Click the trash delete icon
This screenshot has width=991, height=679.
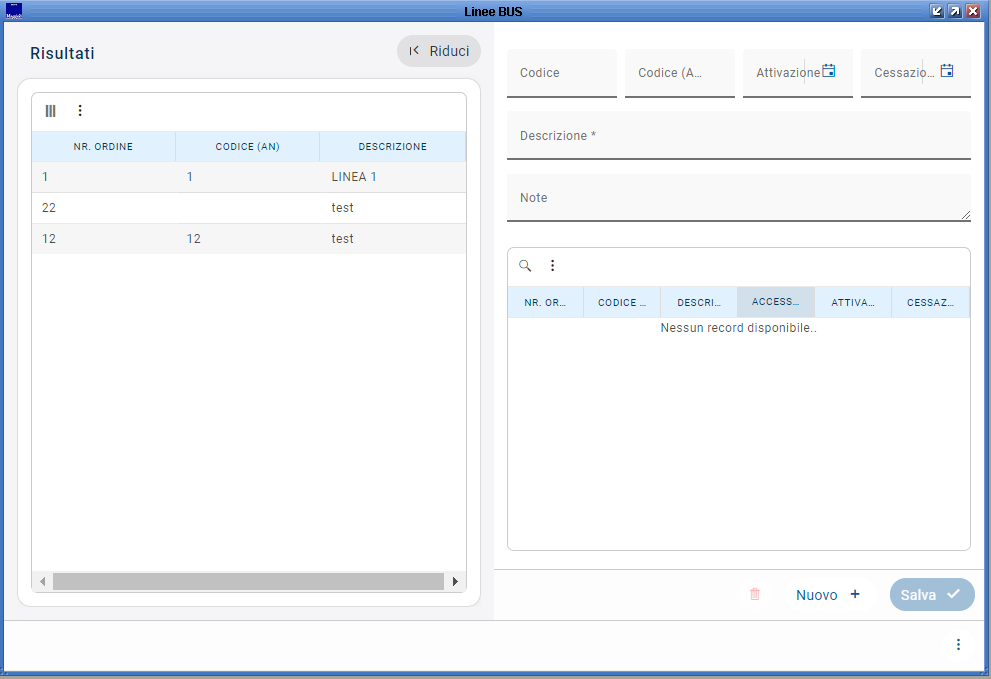(755, 594)
